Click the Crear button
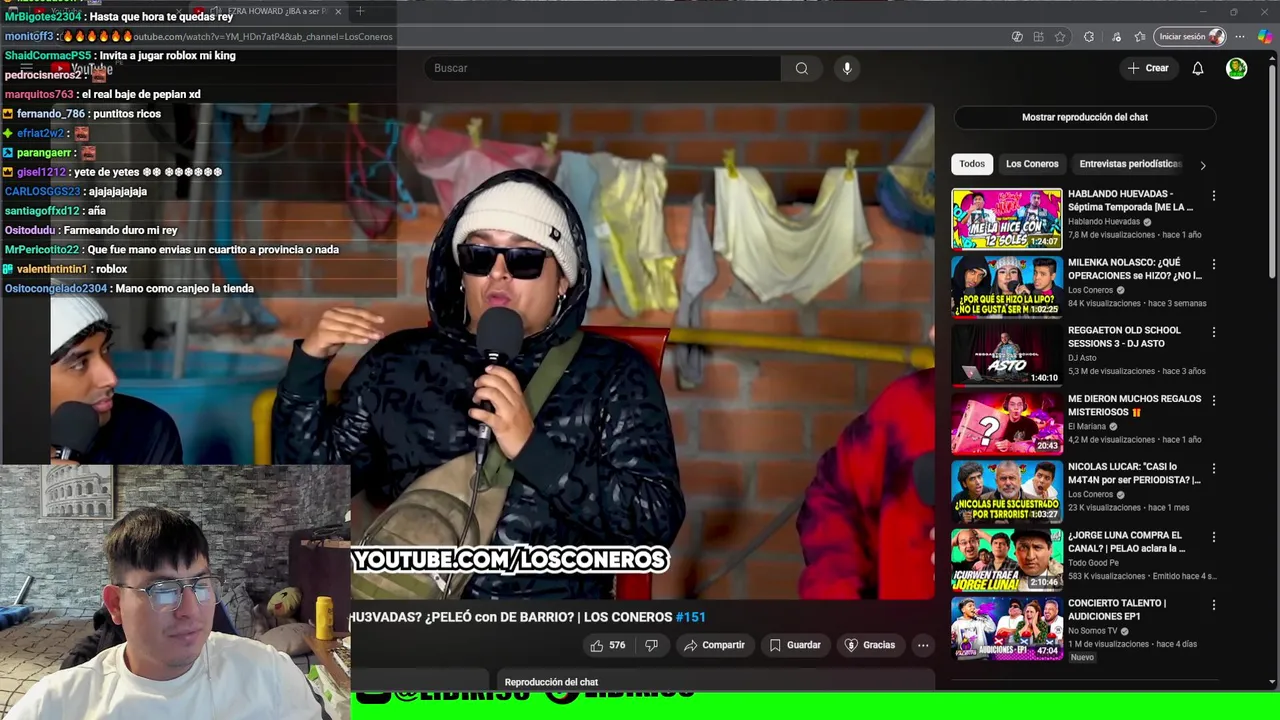 [x=1147, y=68]
